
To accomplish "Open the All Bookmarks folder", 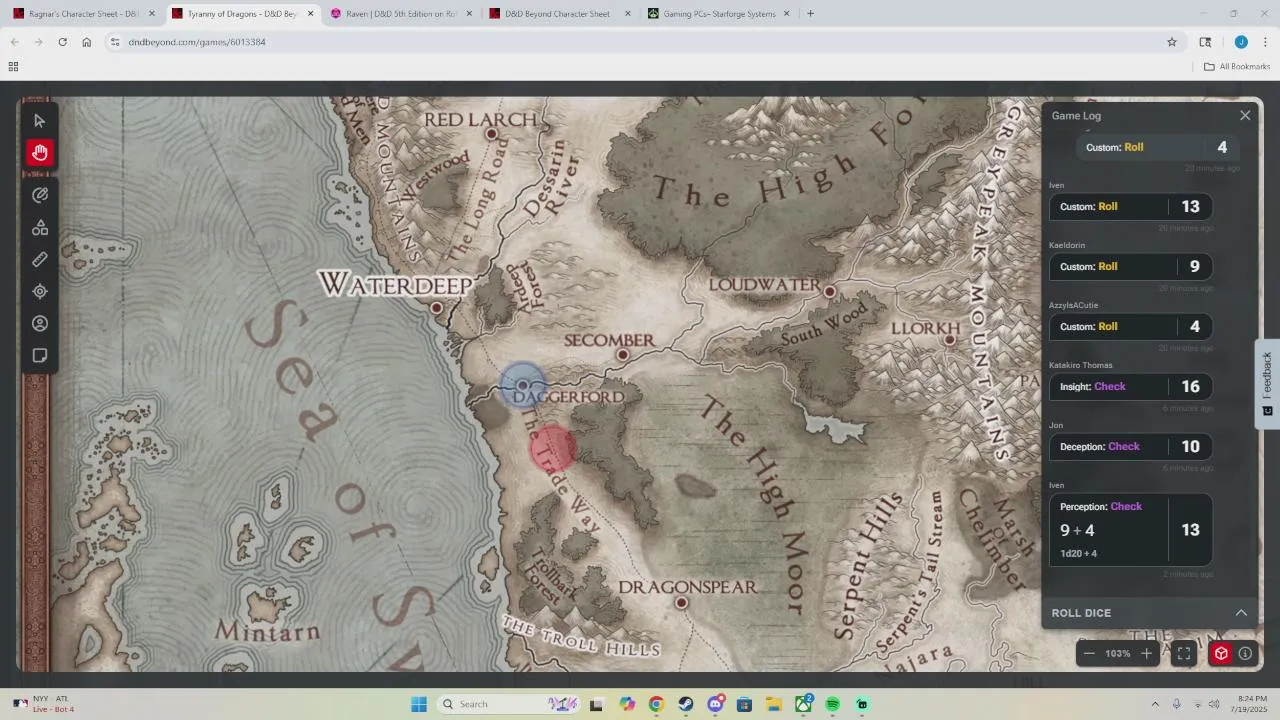I will pos(1237,67).
